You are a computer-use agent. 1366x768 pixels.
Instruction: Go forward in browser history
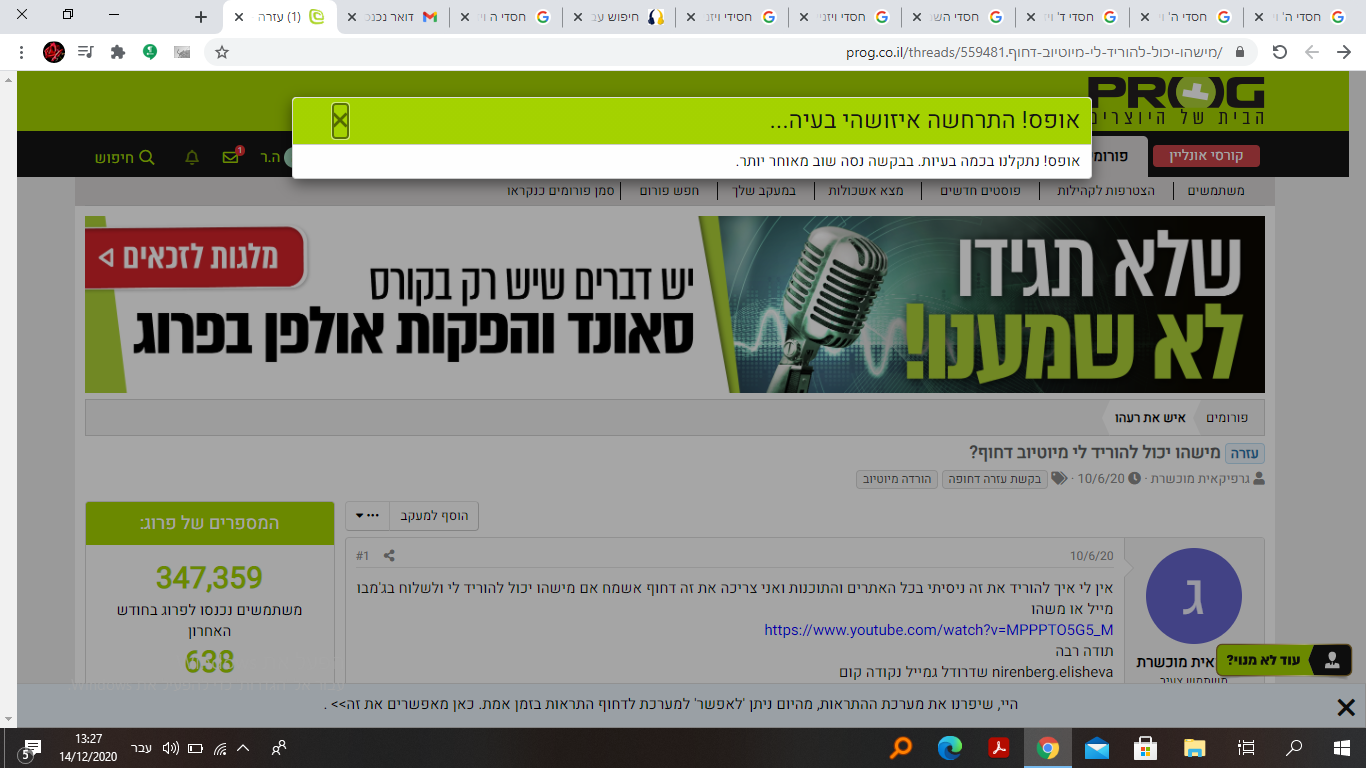1312,52
